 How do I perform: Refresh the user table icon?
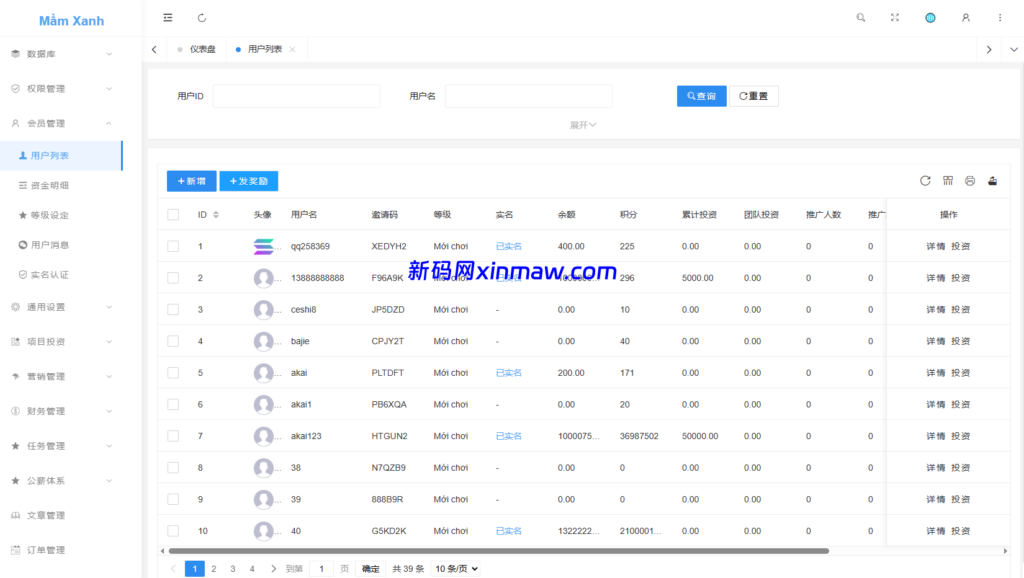(x=925, y=181)
